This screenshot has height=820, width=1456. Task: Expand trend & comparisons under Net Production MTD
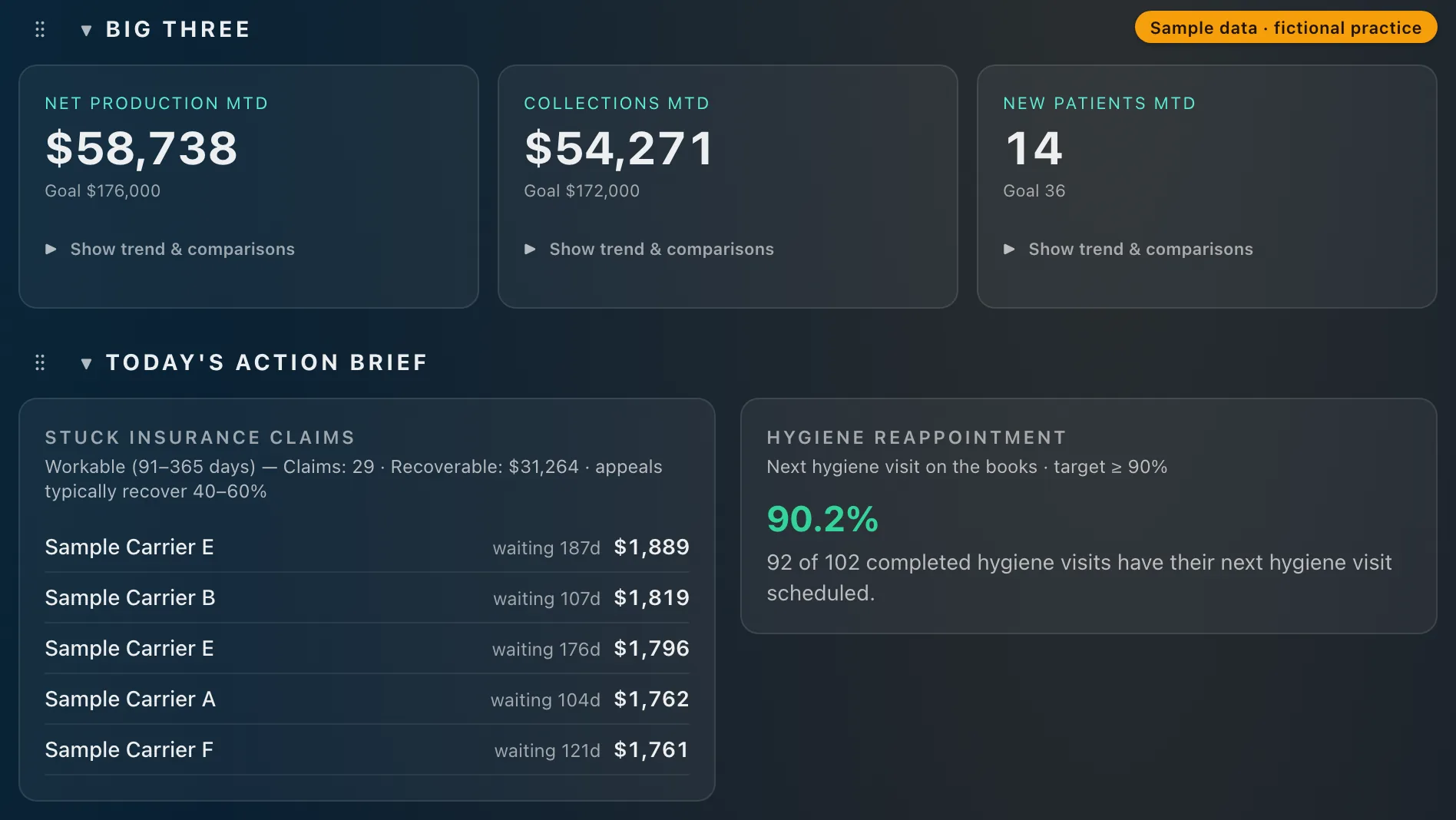point(170,249)
